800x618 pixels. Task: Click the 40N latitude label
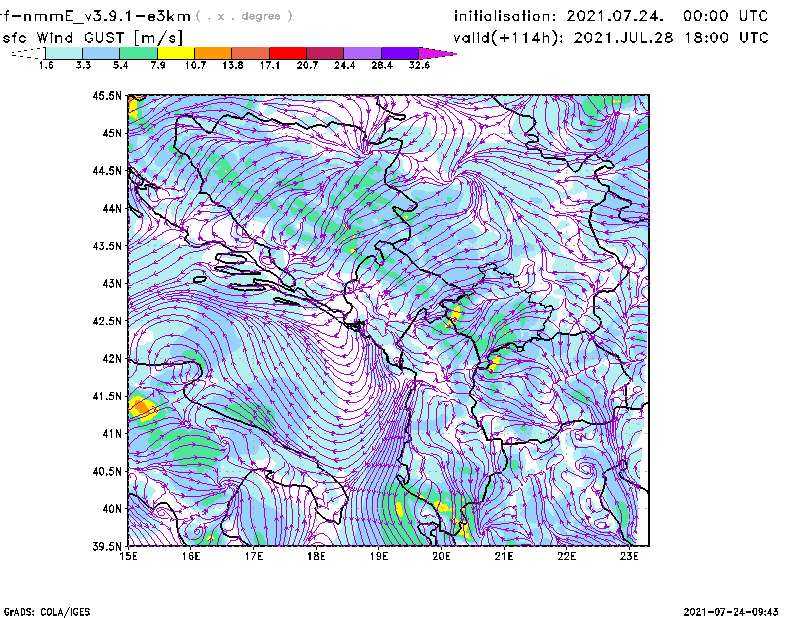pyautogui.click(x=112, y=509)
